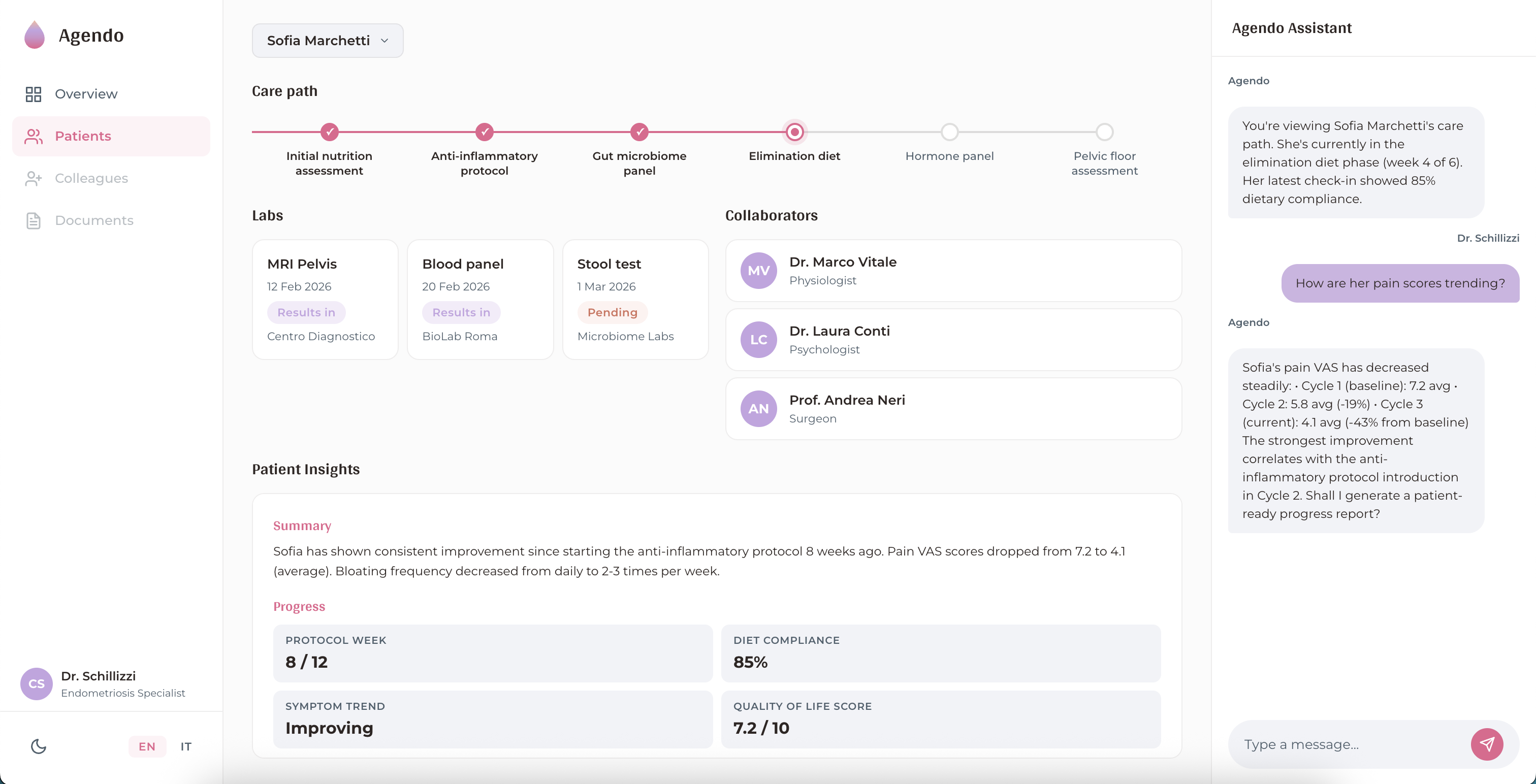Click the assistant's pain VAS reply bubble

click(1356, 441)
